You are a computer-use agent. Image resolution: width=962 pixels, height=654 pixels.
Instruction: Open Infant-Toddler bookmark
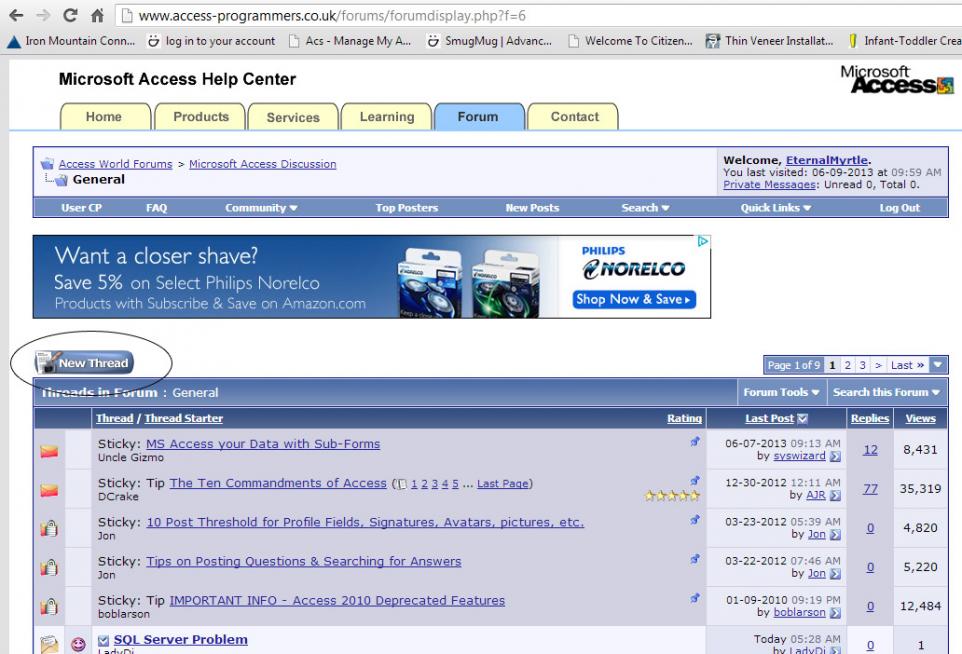pyautogui.click(x=903, y=41)
